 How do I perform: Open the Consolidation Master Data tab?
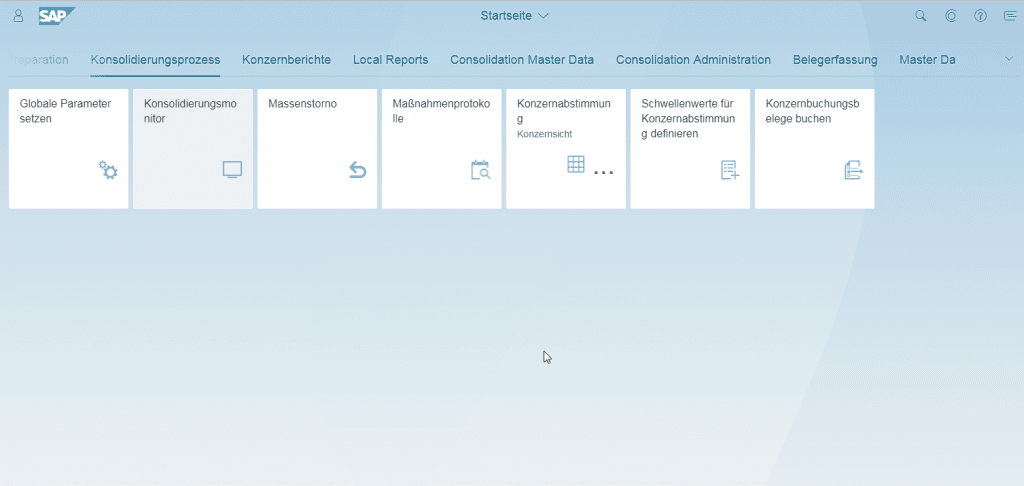click(522, 60)
